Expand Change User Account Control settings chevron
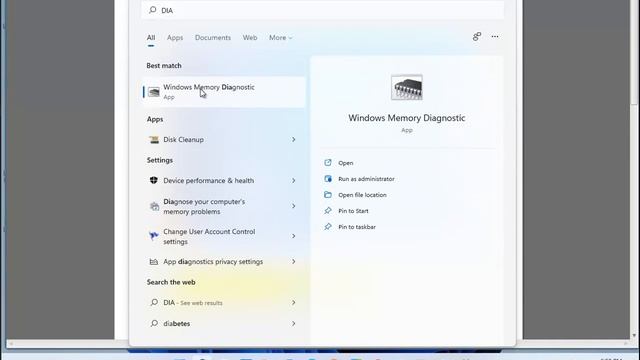The width and height of the screenshot is (640, 360). [x=293, y=236]
